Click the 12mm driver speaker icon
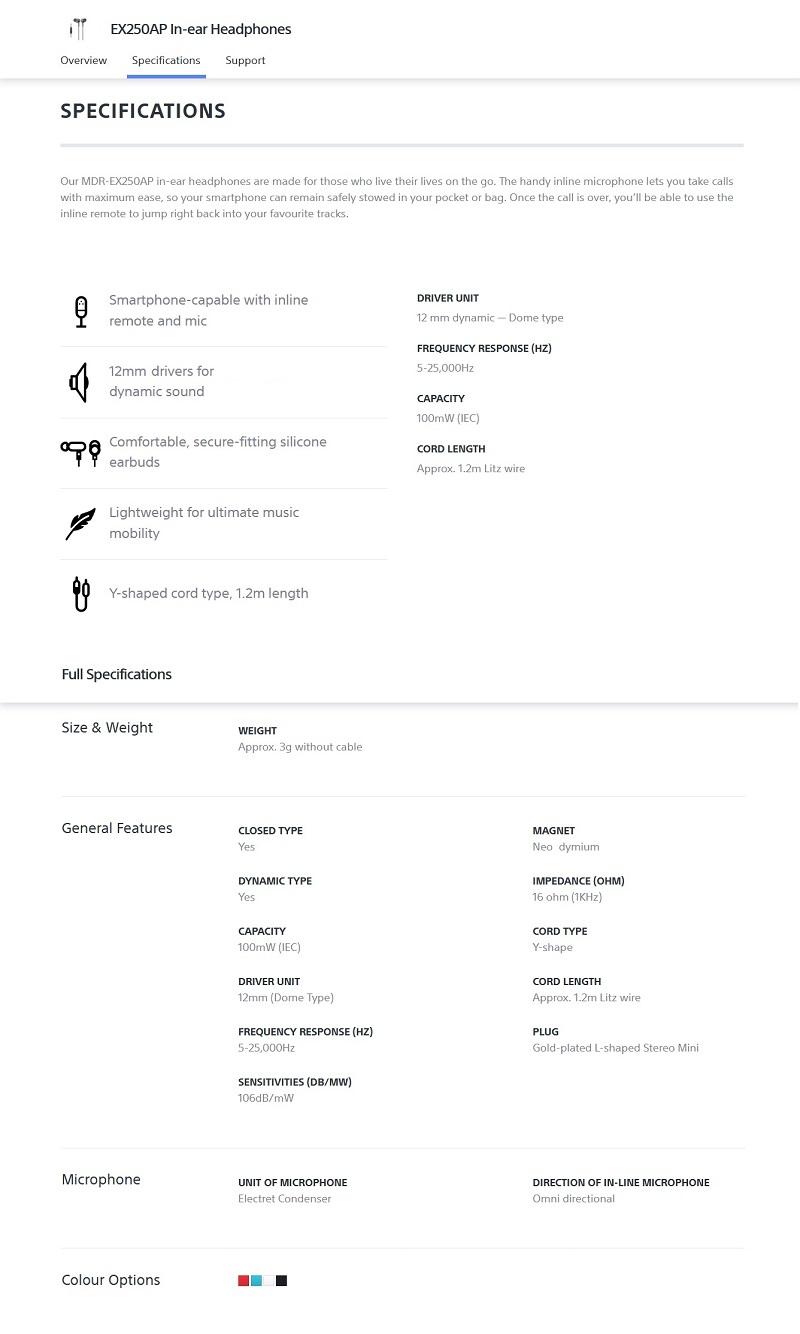Viewport: 800px width, 1334px height. (x=79, y=382)
